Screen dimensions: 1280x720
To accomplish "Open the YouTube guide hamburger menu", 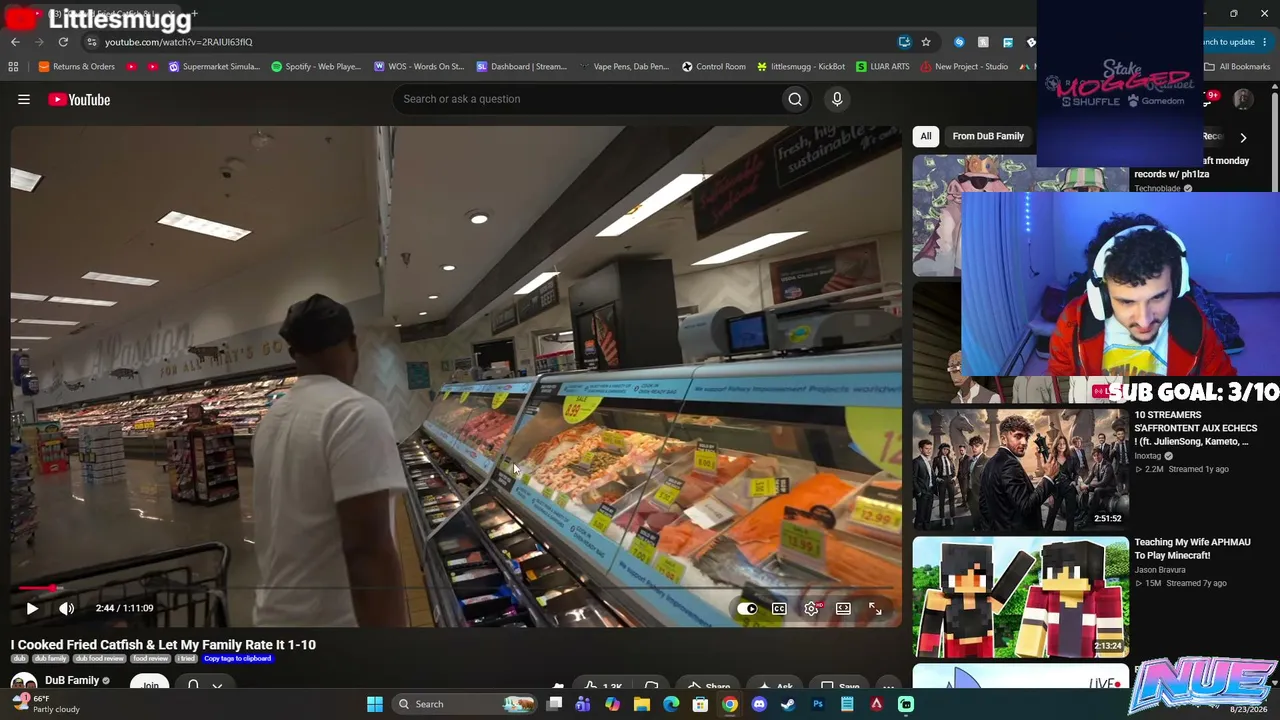I will pos(24,99).
